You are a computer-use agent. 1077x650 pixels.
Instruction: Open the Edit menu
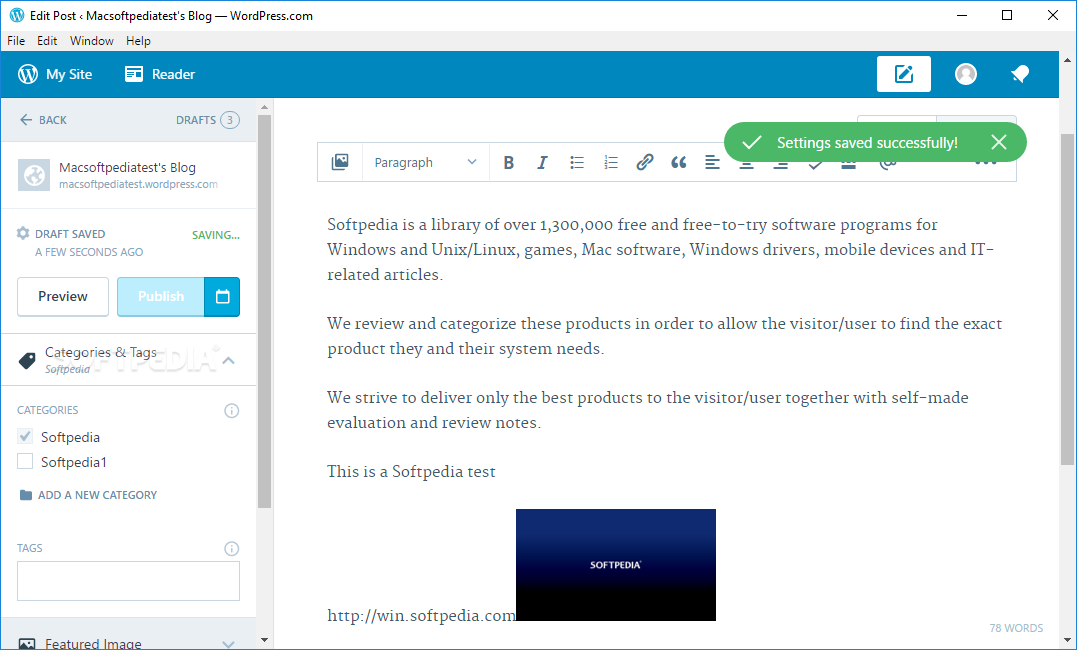click(47, 41)
